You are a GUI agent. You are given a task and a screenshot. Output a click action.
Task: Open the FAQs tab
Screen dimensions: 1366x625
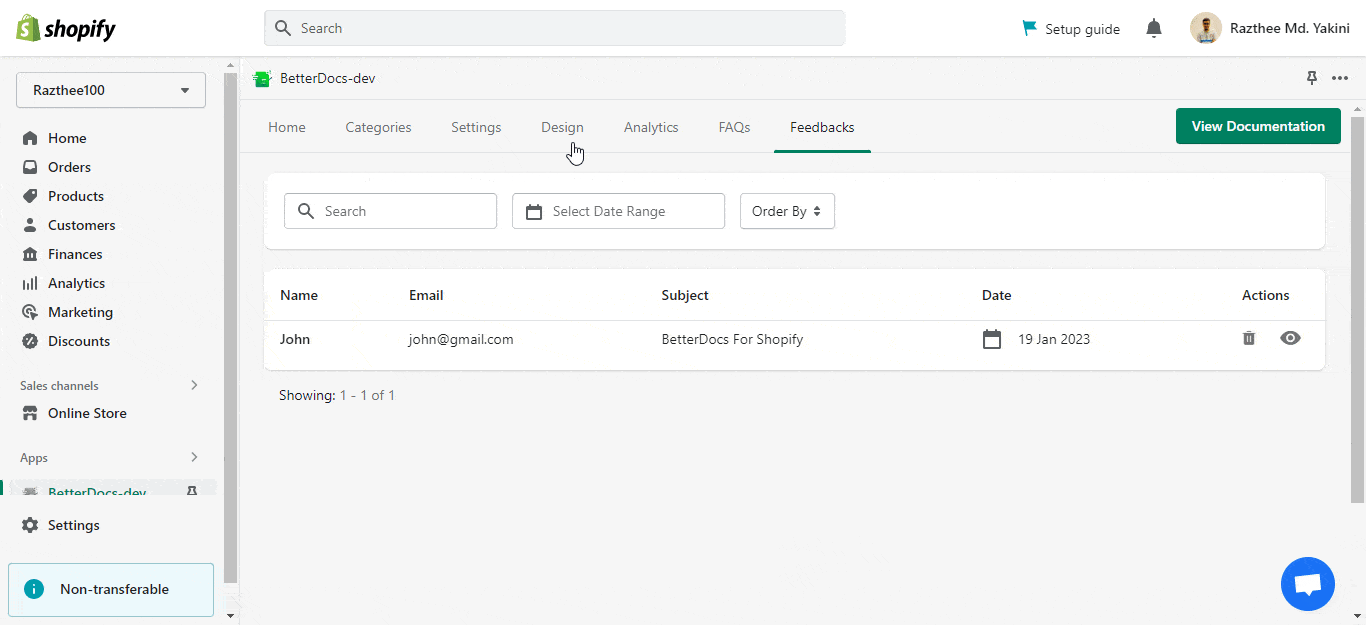734,127
